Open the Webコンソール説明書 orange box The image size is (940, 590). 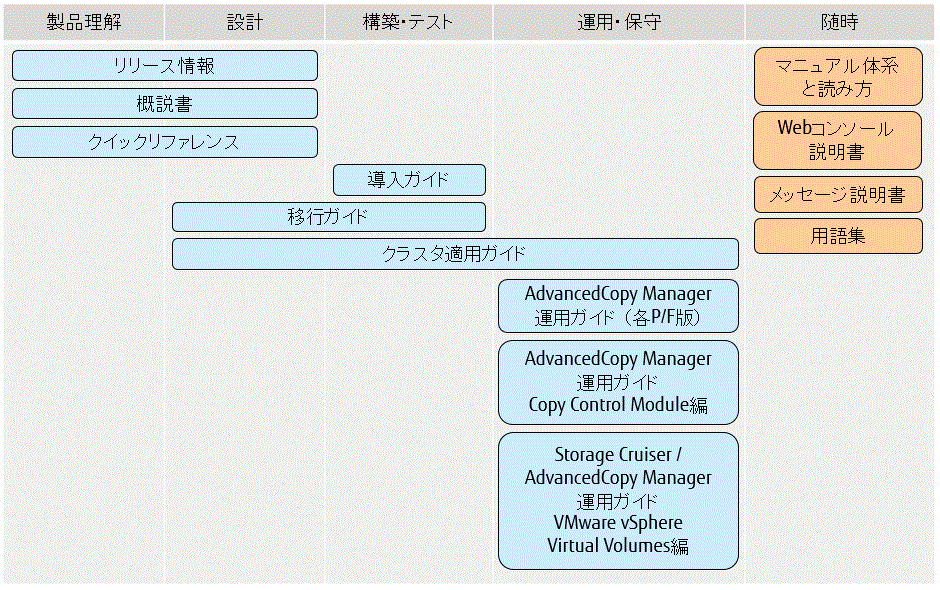pyautogui.click(x=837, y=140)
